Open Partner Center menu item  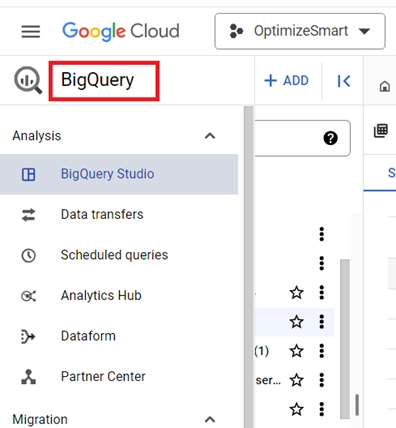coord(119,377)
